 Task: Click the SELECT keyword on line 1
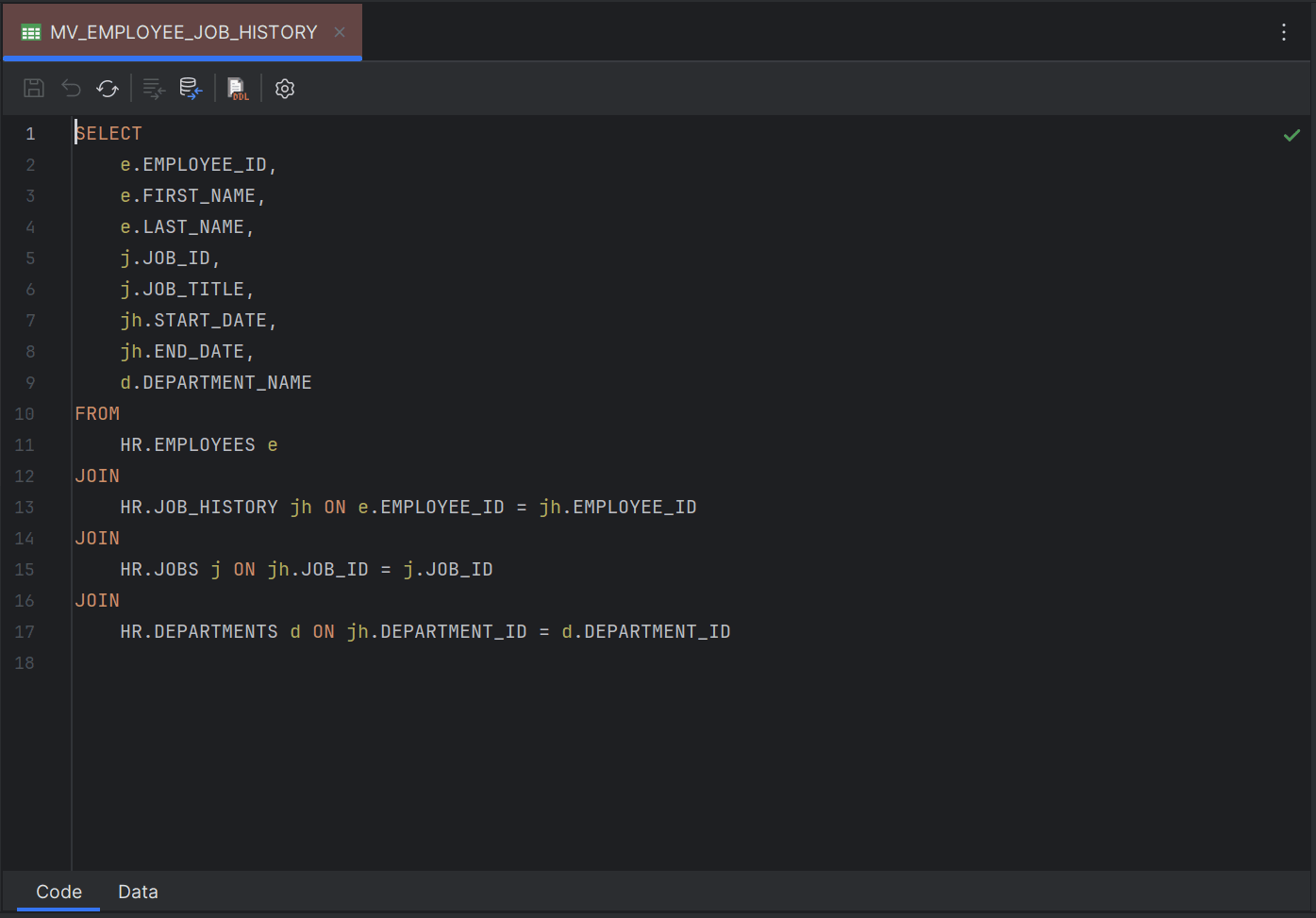tap(108, 133)
